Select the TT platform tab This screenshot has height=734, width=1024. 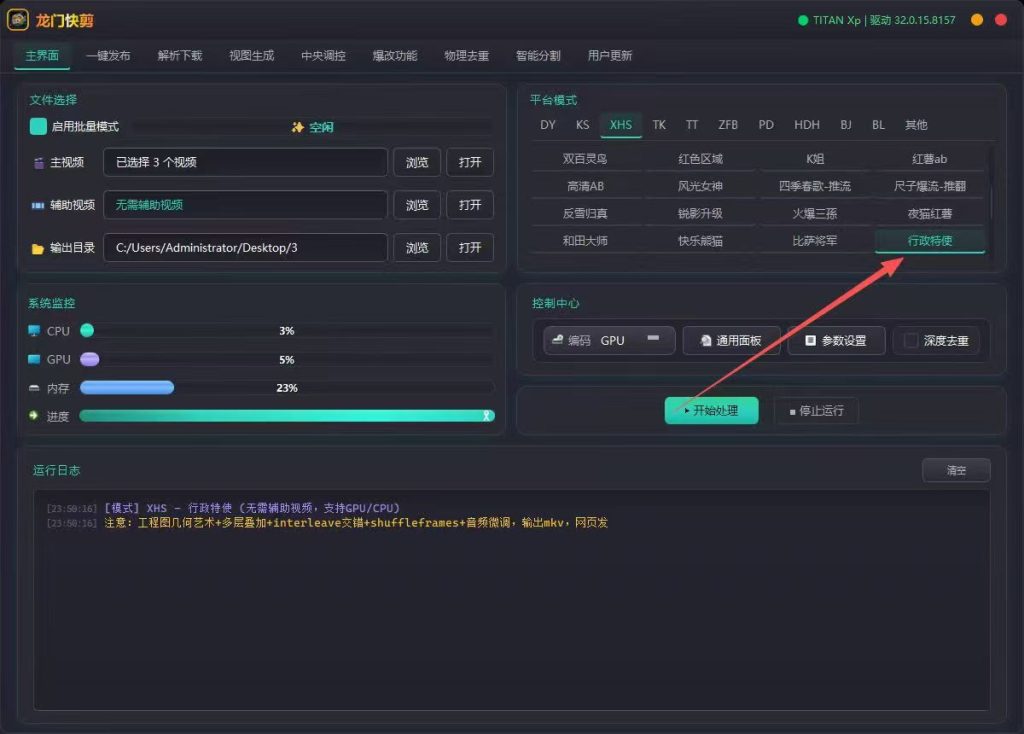click(692, 125)
